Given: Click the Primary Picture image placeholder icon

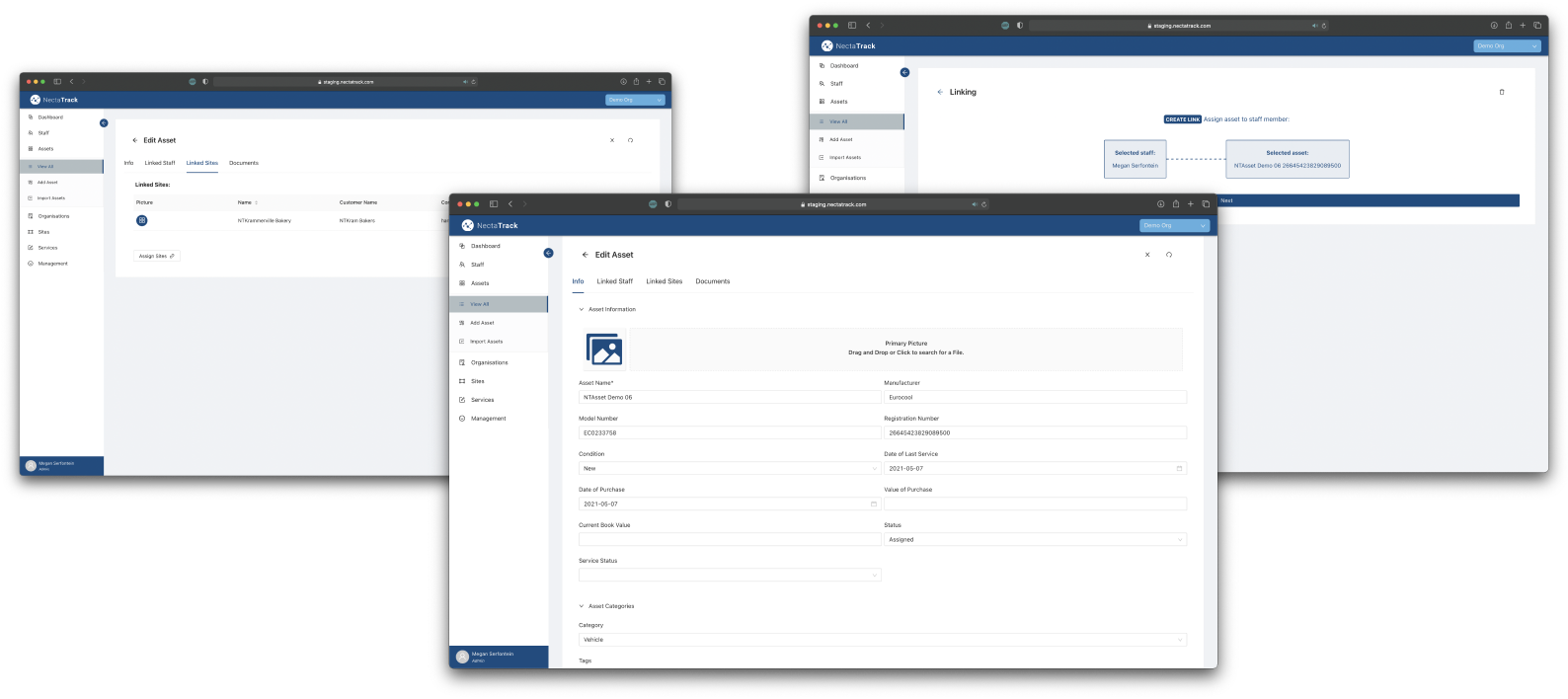Looking at the screenshot, I should [x=604, y=349].
